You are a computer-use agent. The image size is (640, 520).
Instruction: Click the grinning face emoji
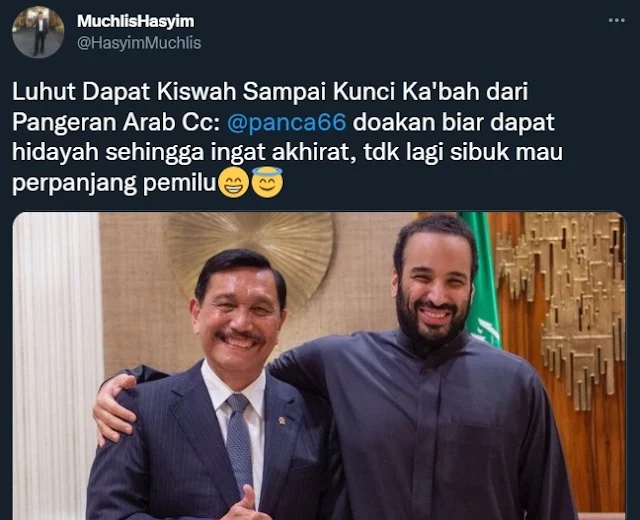pyautogui.click(x=233, y=183)
